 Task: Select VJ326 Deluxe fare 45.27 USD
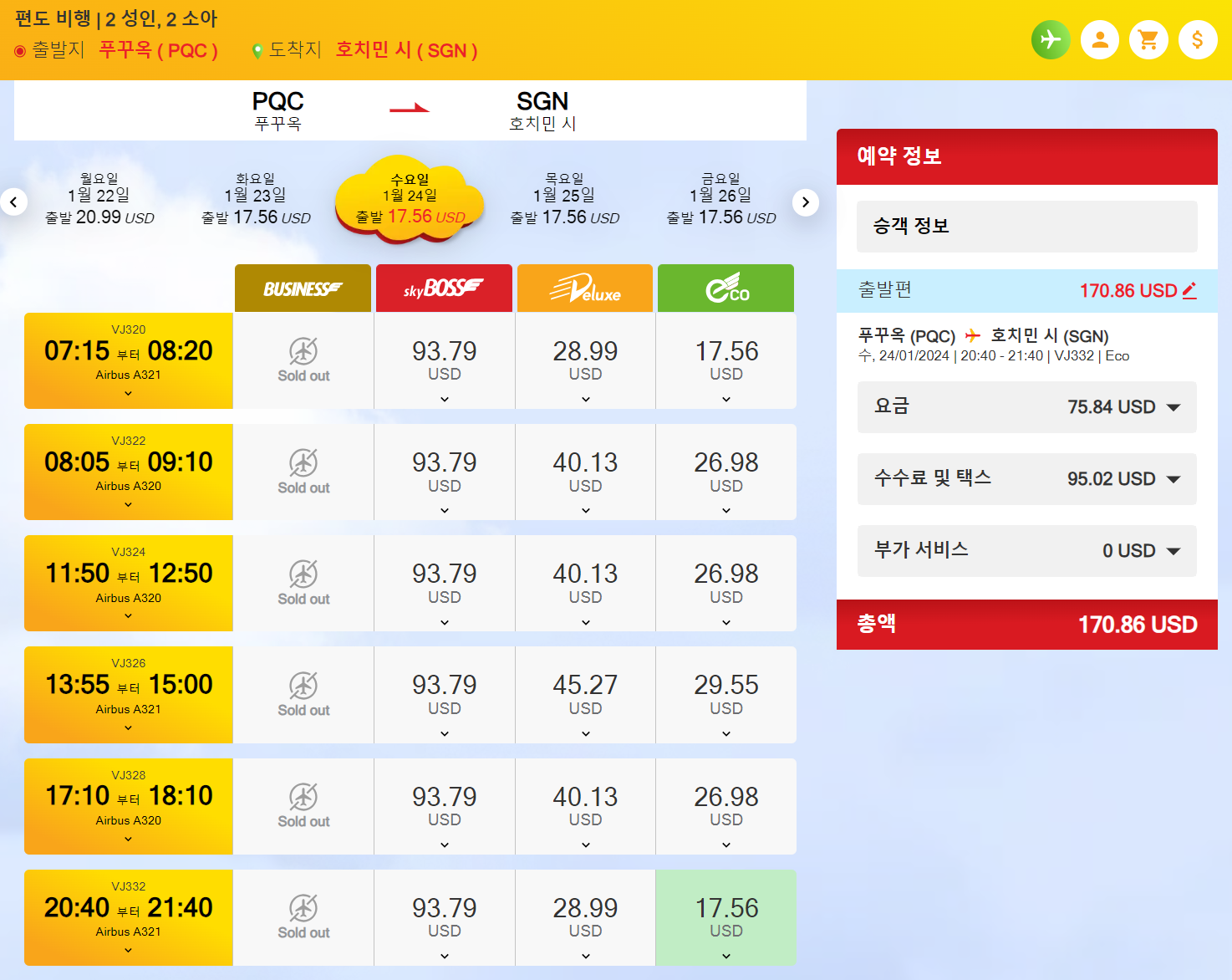pos(585,695)
